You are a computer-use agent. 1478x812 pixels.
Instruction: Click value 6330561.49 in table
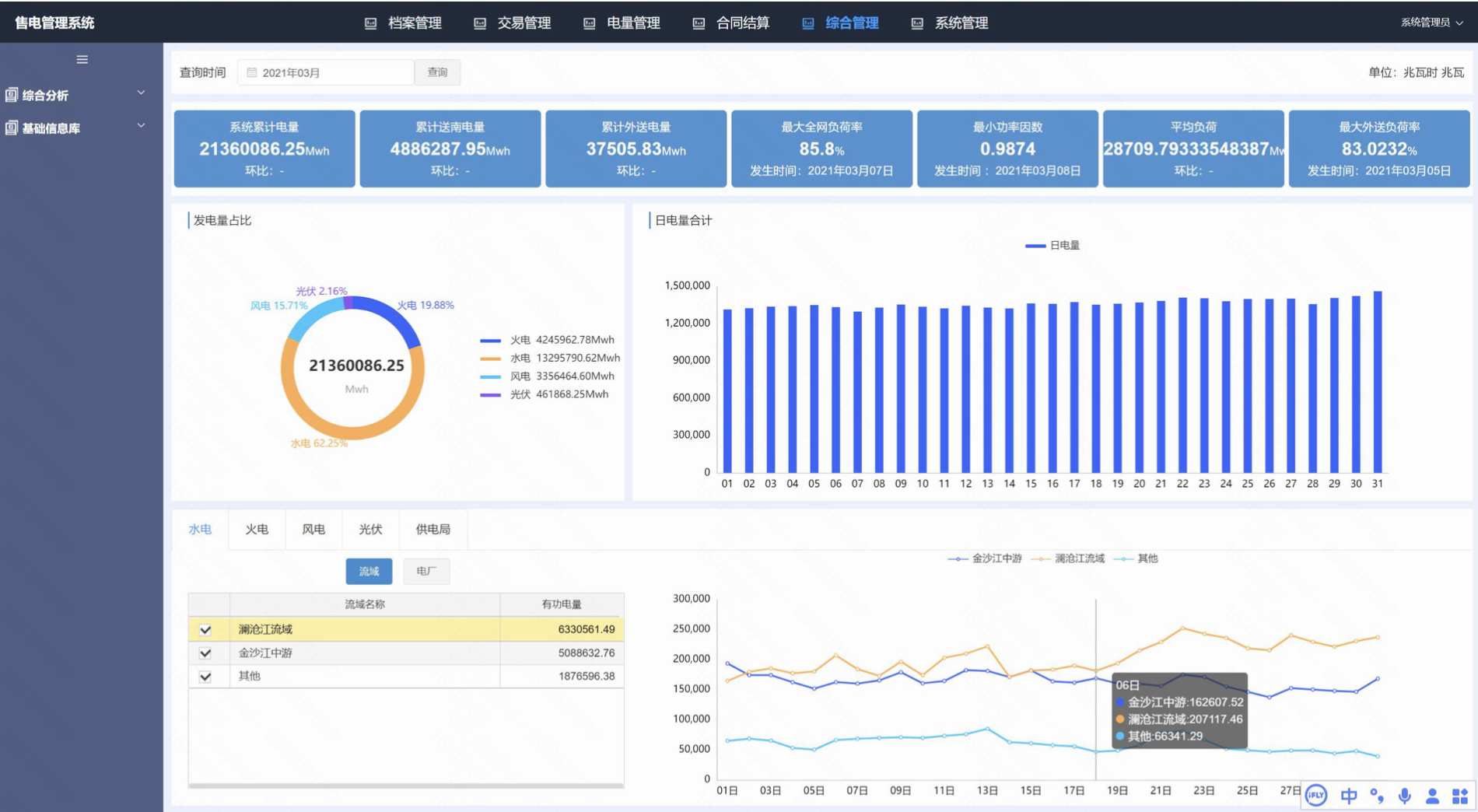(x=586, y=630)
